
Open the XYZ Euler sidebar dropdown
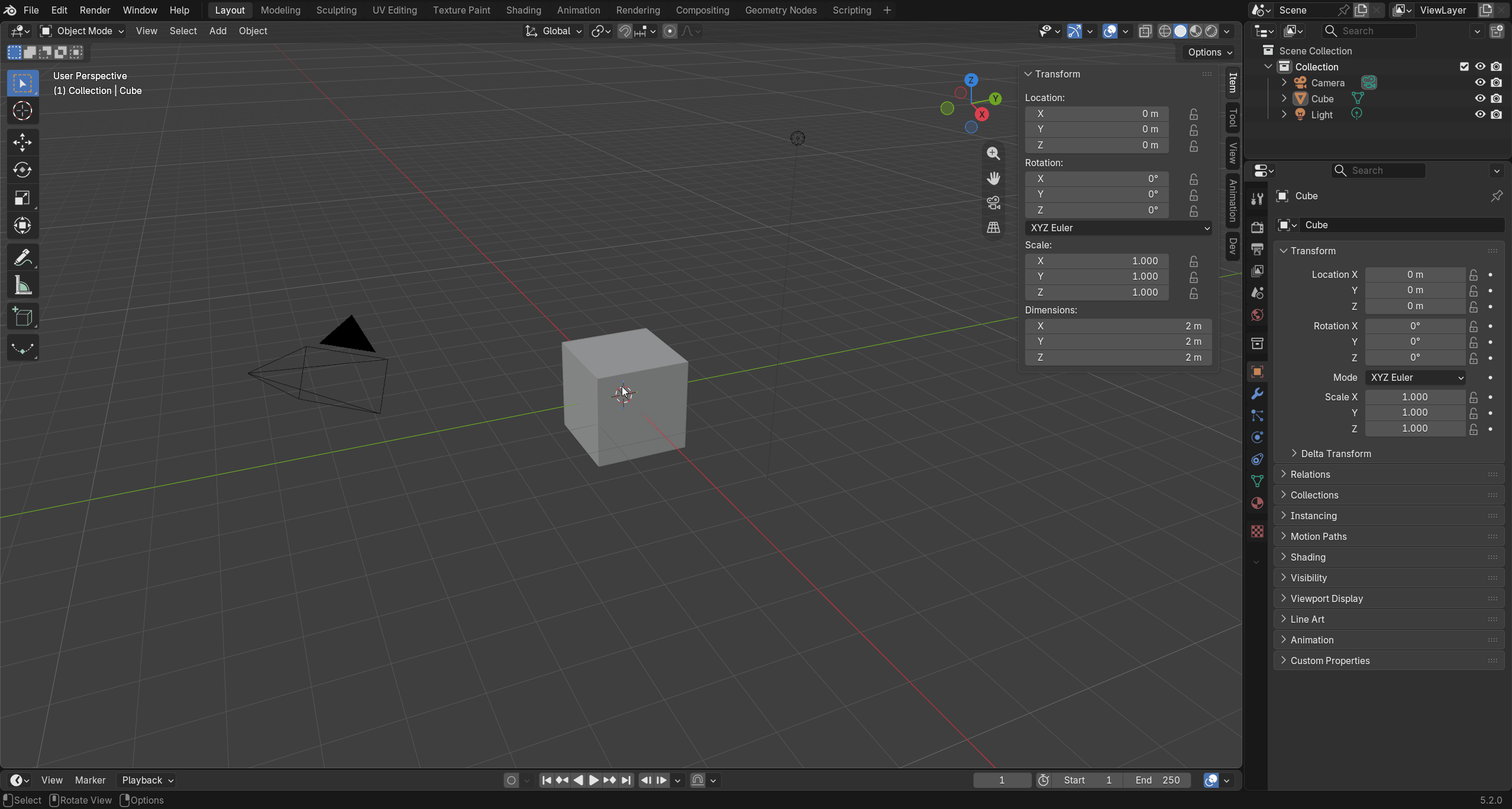click(1118, 228)
